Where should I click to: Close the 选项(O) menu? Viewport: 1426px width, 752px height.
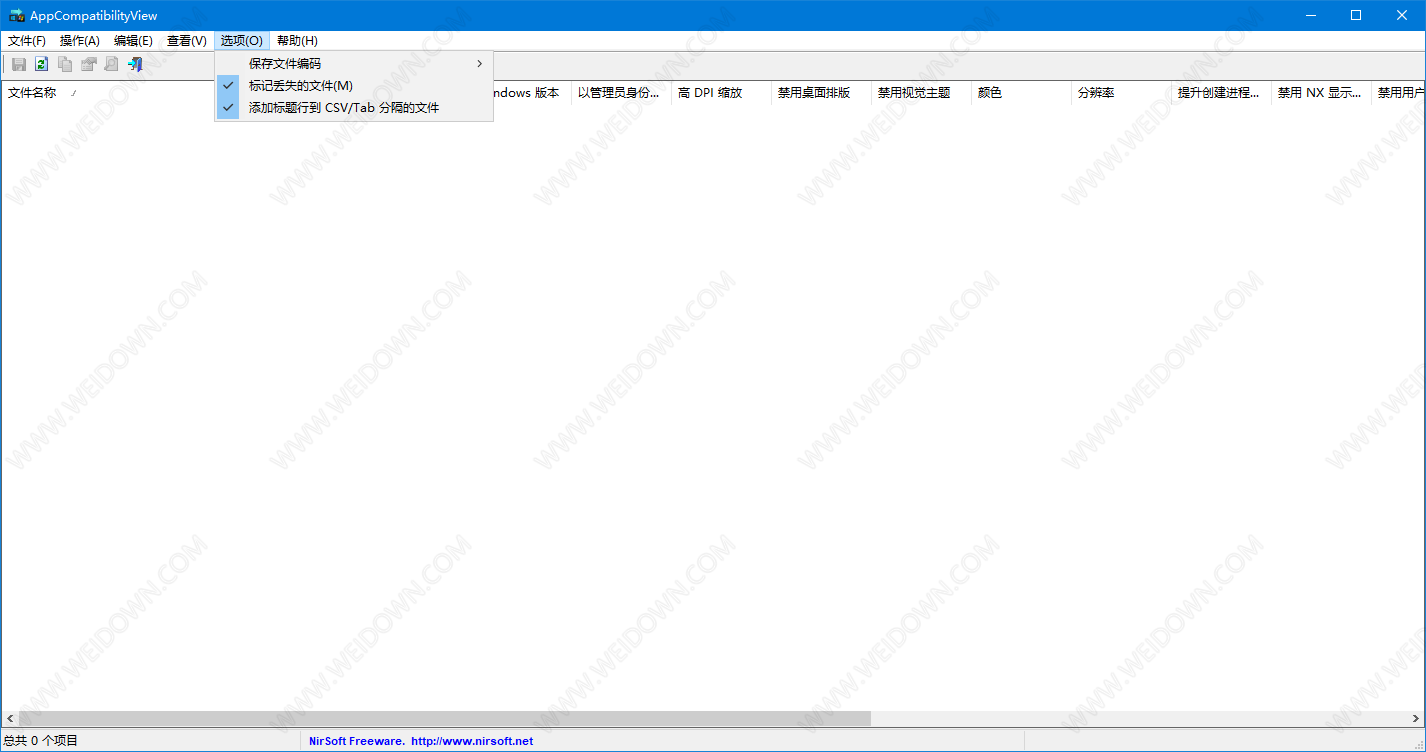click(x=242, y=41)
